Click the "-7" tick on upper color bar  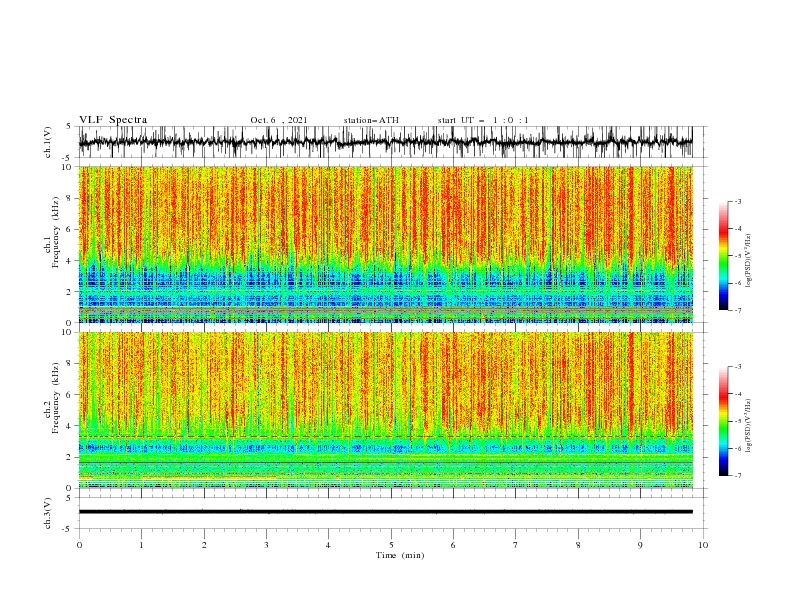point(737,310)
